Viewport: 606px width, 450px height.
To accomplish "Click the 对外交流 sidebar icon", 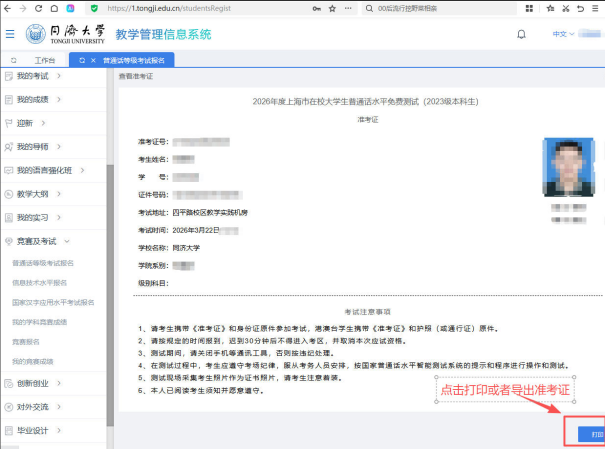I will click(x=9, y=407).
